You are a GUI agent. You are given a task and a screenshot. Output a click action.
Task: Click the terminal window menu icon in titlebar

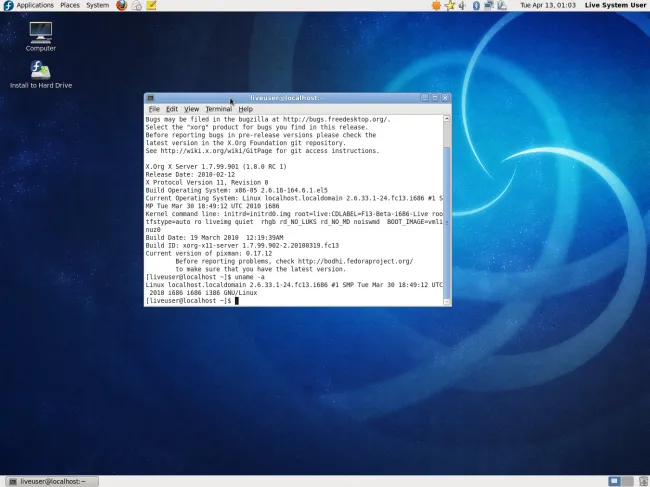click(x=150, y=98)
